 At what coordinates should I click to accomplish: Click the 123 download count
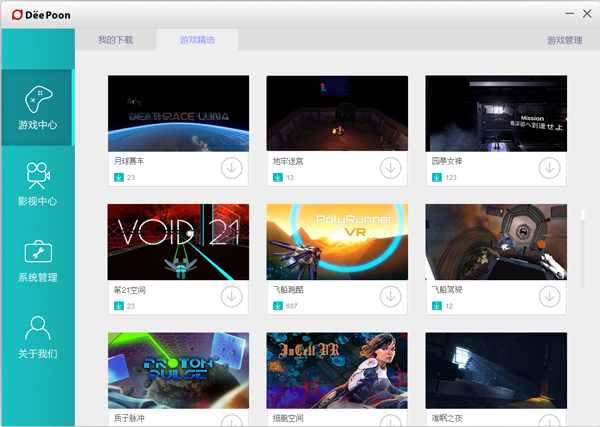[451, 178]
